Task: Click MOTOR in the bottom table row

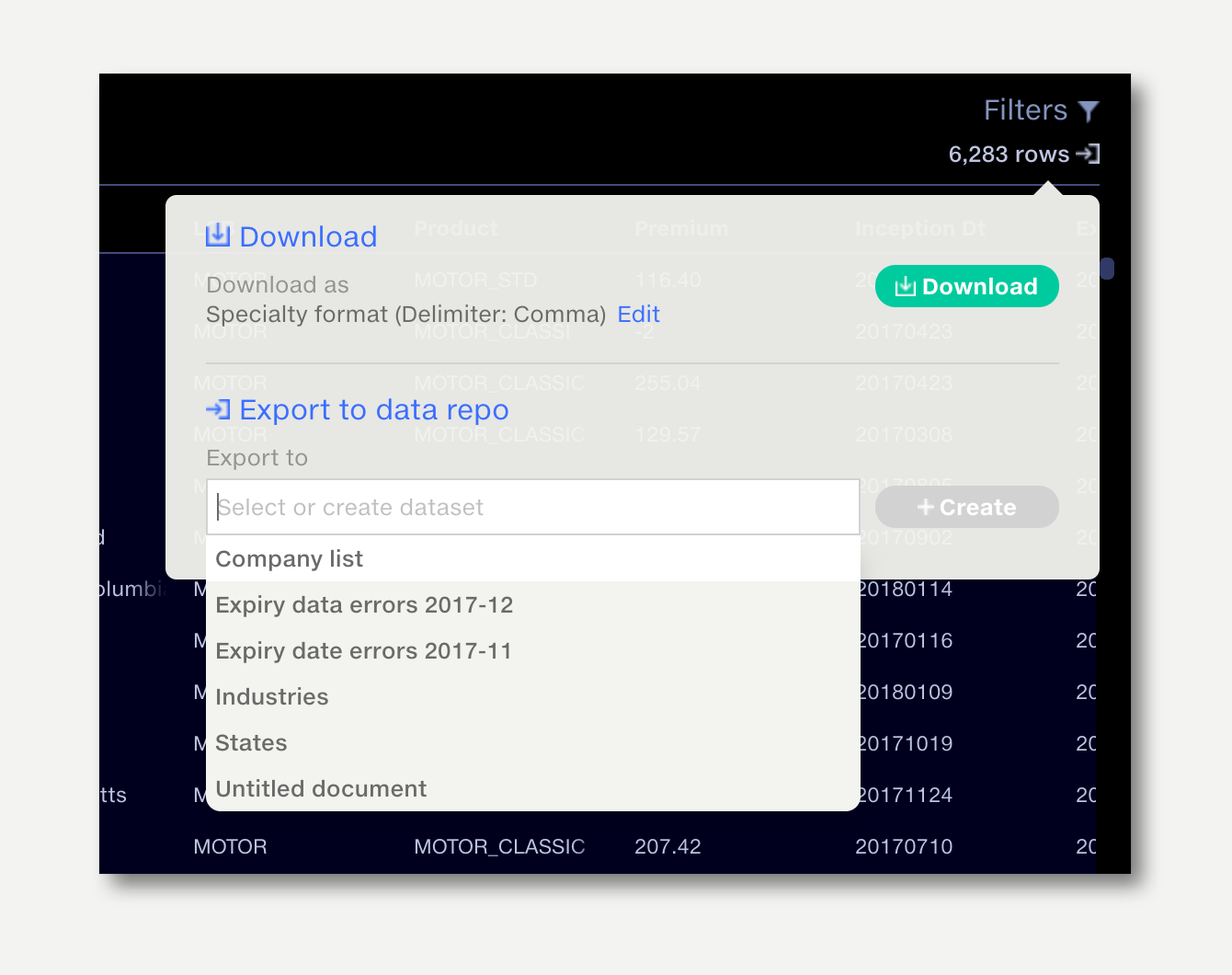Action: tap(230, 846)
